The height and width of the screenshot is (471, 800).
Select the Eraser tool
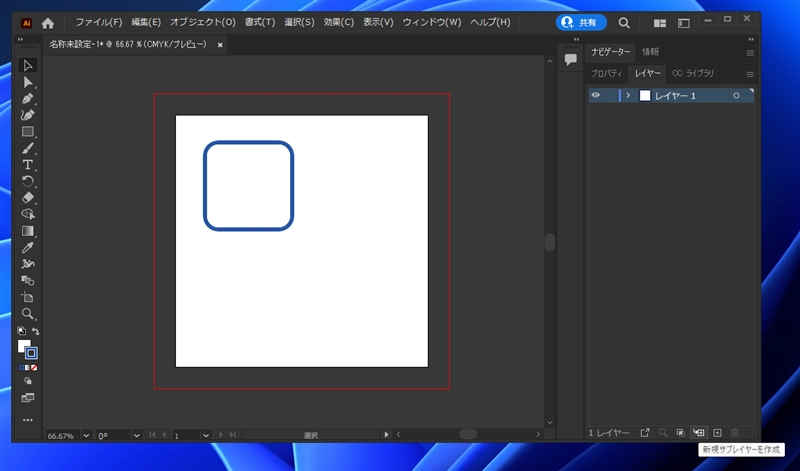28,197
